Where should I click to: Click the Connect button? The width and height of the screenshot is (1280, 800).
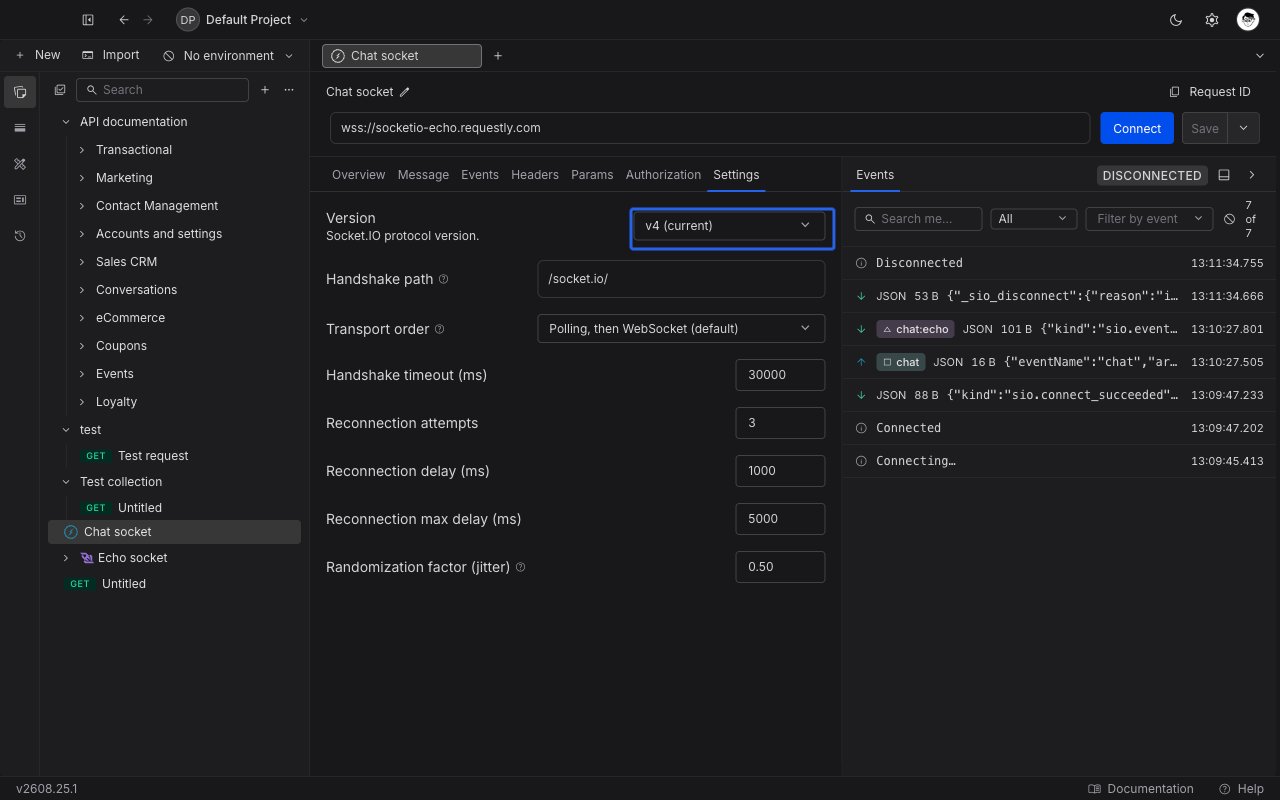(x=1137, y=128)
